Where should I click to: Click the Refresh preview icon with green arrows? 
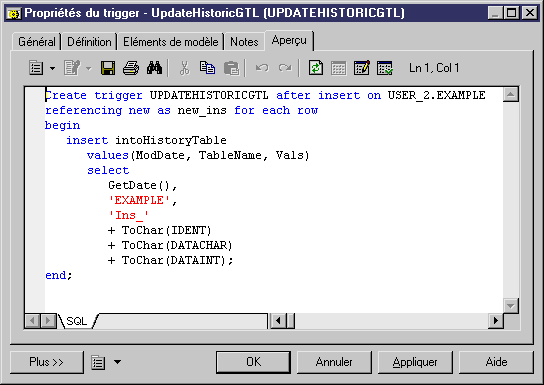pos(316,68)
